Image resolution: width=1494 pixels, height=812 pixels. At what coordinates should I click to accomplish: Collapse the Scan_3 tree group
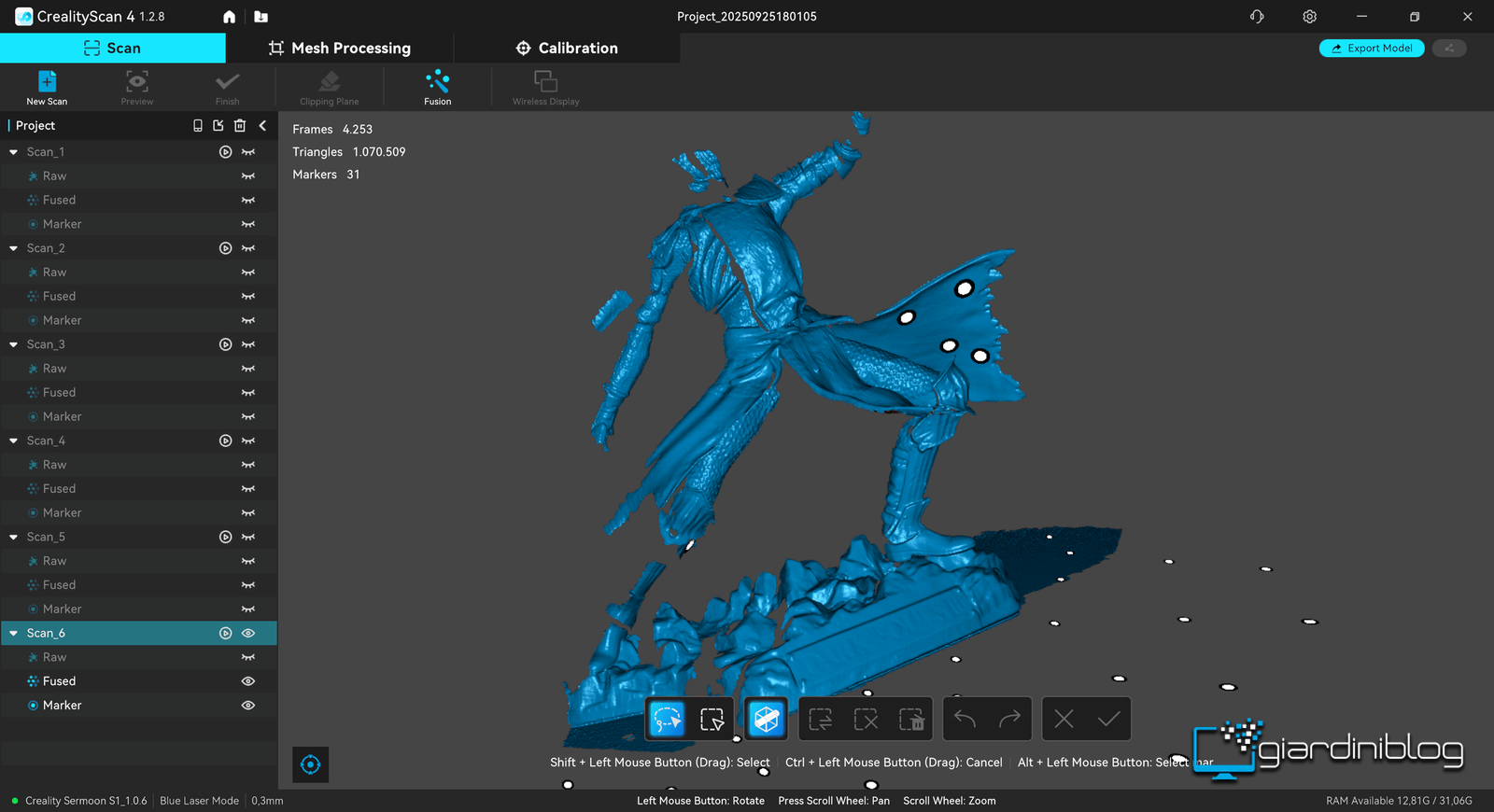click(x=14, y=344)
